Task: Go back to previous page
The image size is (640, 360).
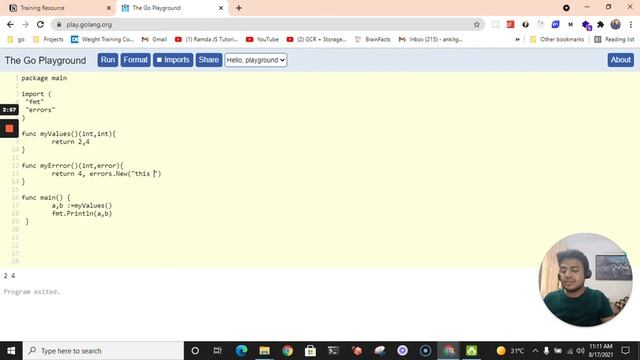Action: [x=10, y=24]
